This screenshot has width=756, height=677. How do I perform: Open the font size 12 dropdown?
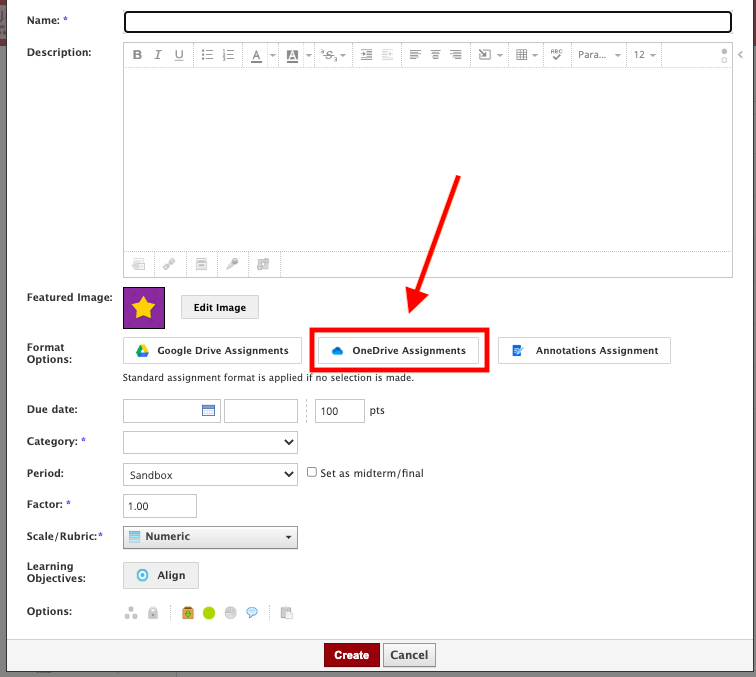coord(644,55)
